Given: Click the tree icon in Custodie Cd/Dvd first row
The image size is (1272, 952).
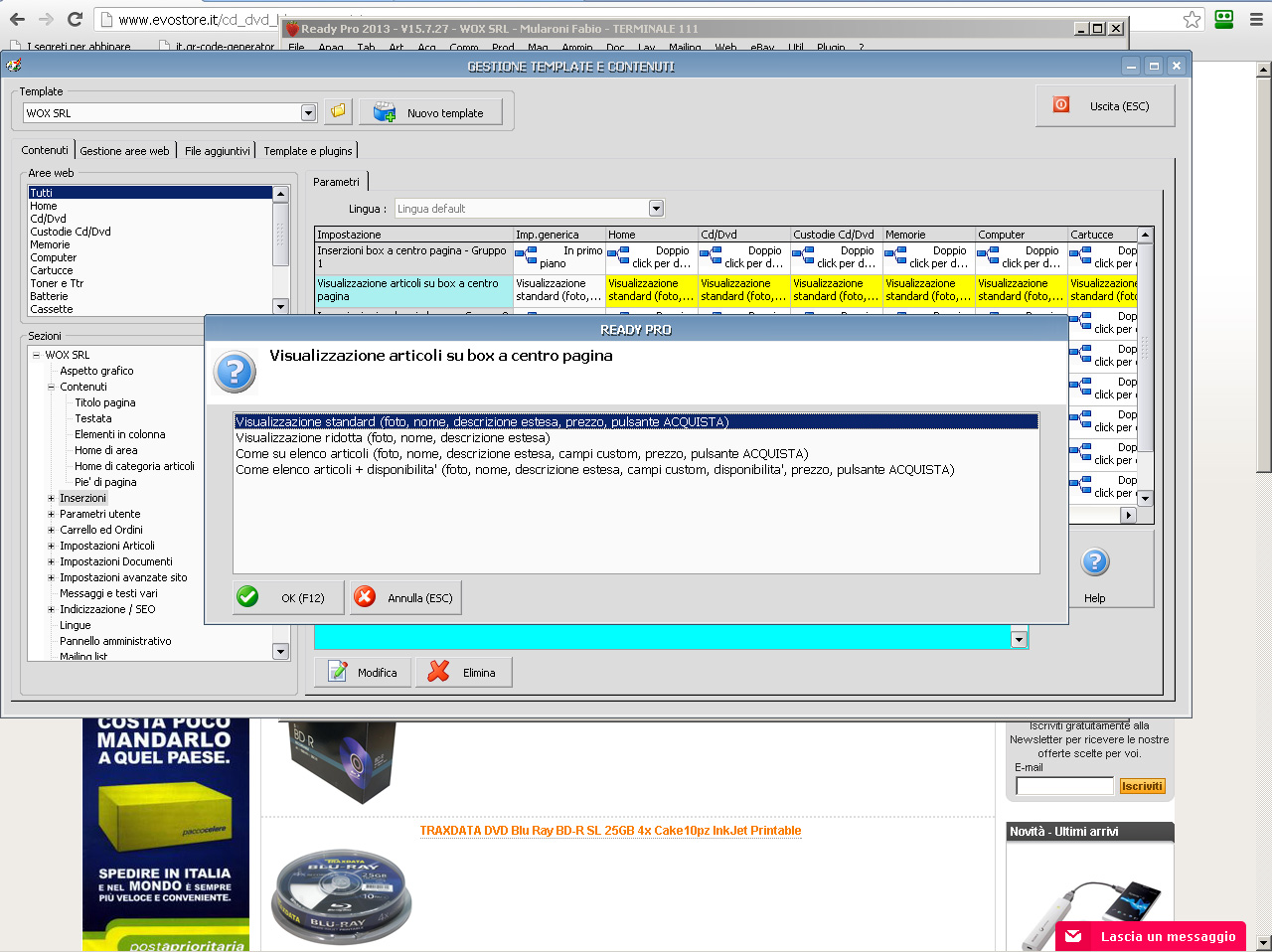Looking at the screenshot, I should [x=803, y=256].
